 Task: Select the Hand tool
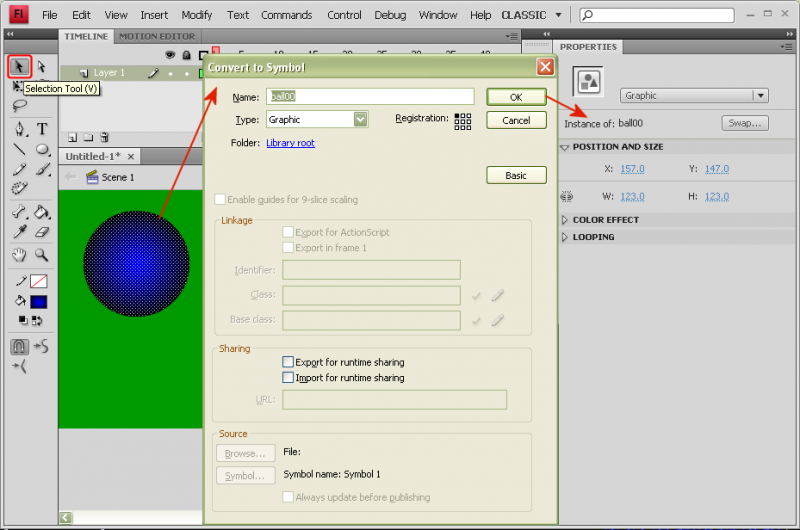19,255
